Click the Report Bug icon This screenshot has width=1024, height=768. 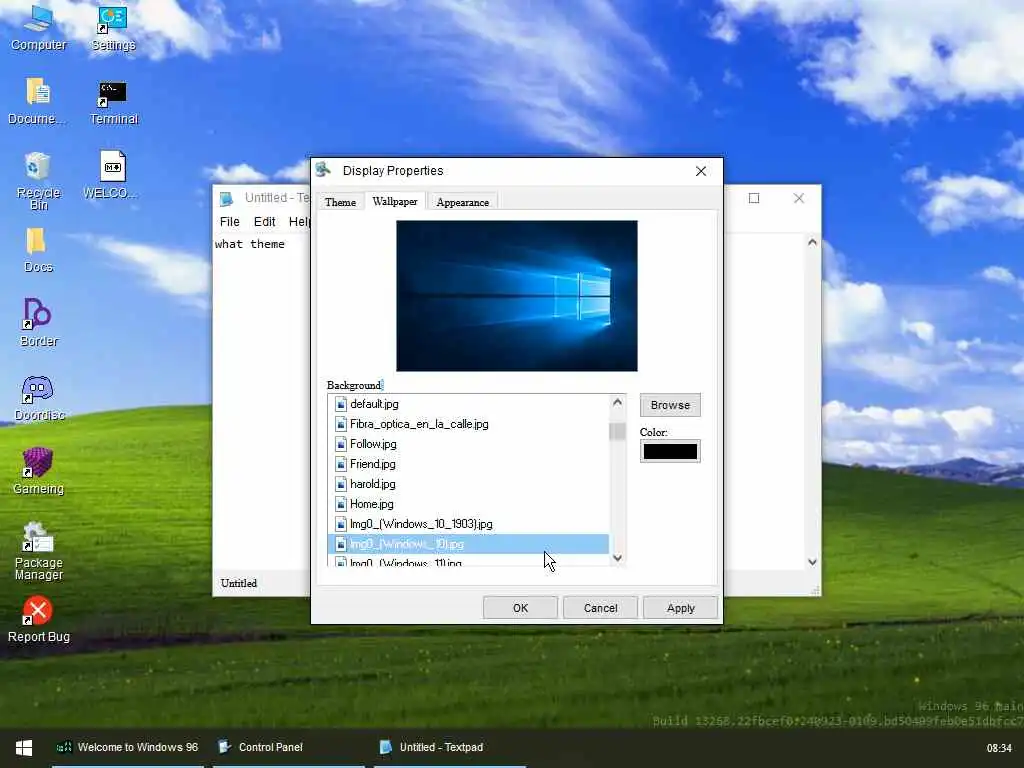coord(38,619)
